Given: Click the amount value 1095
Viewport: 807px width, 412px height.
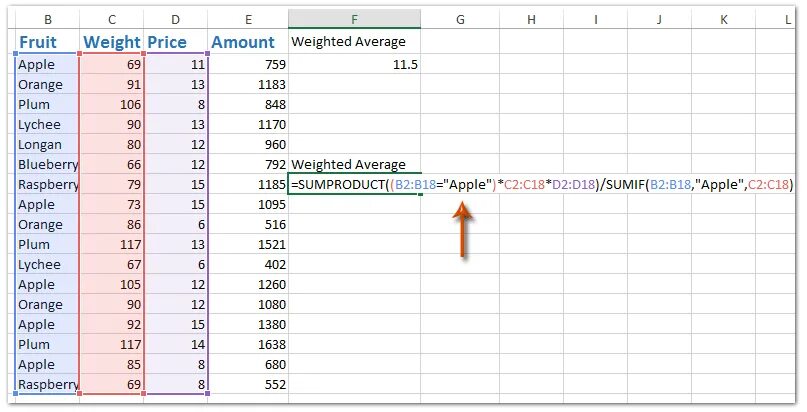Looking at the screenshot, I should tap(248, 204).
